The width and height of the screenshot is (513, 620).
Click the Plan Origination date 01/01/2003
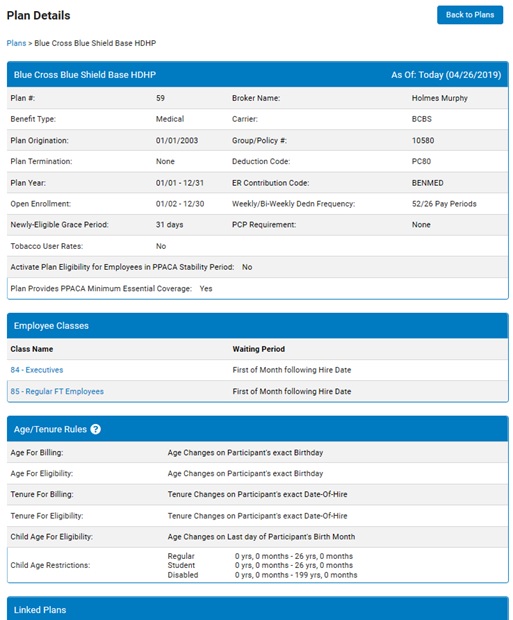177,140
